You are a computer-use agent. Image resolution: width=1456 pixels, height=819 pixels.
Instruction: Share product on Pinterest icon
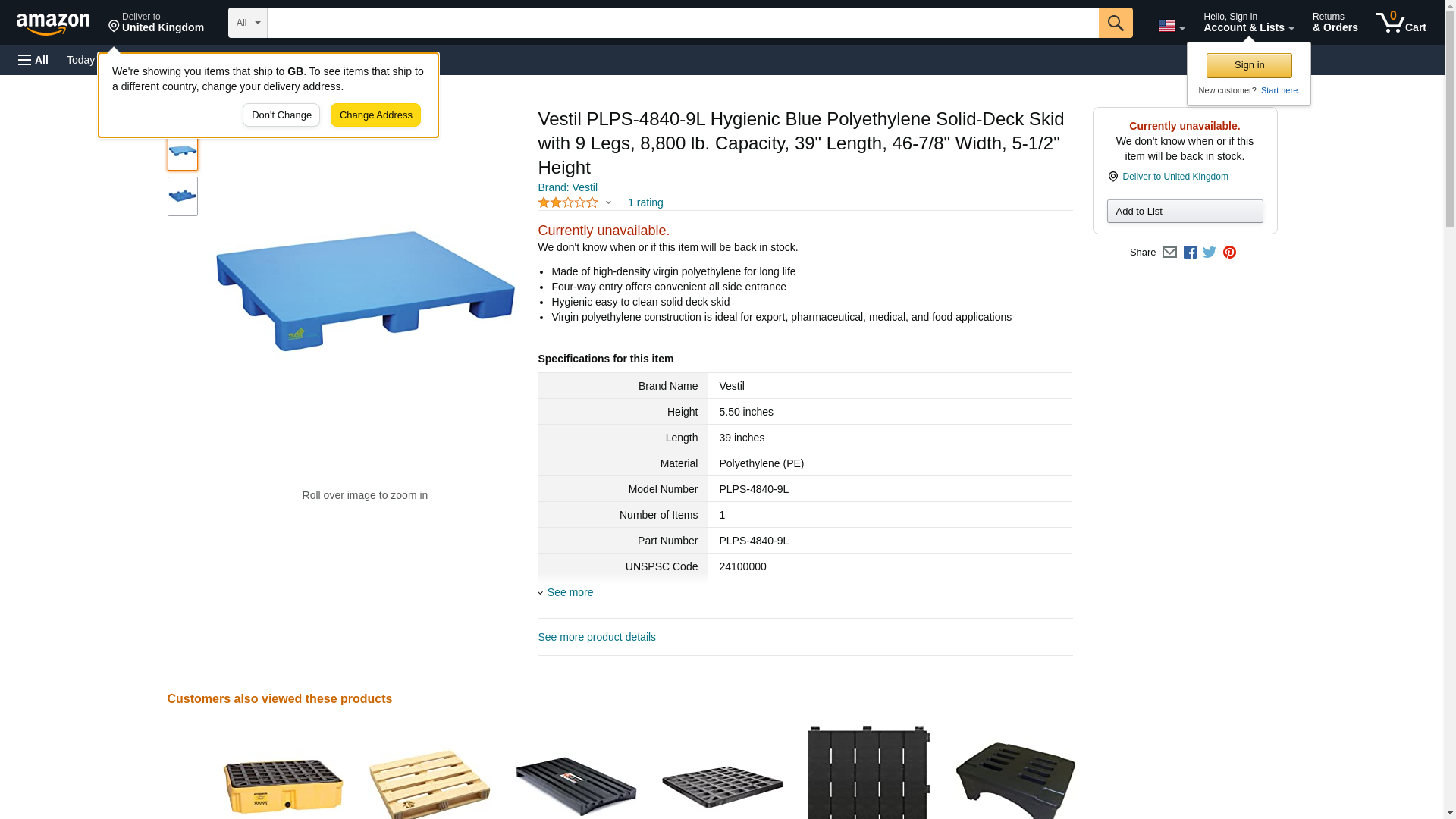point(1229,253)
